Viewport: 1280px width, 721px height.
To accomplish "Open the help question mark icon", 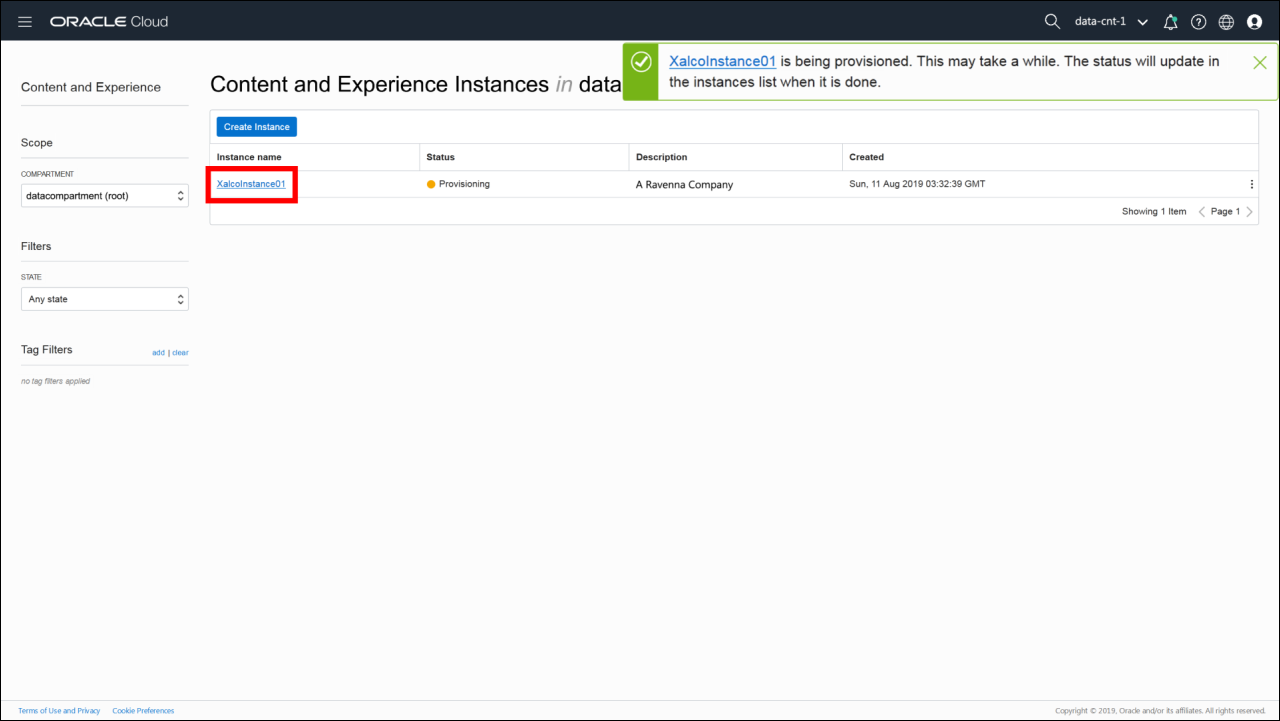I will tap(1199, 22).
